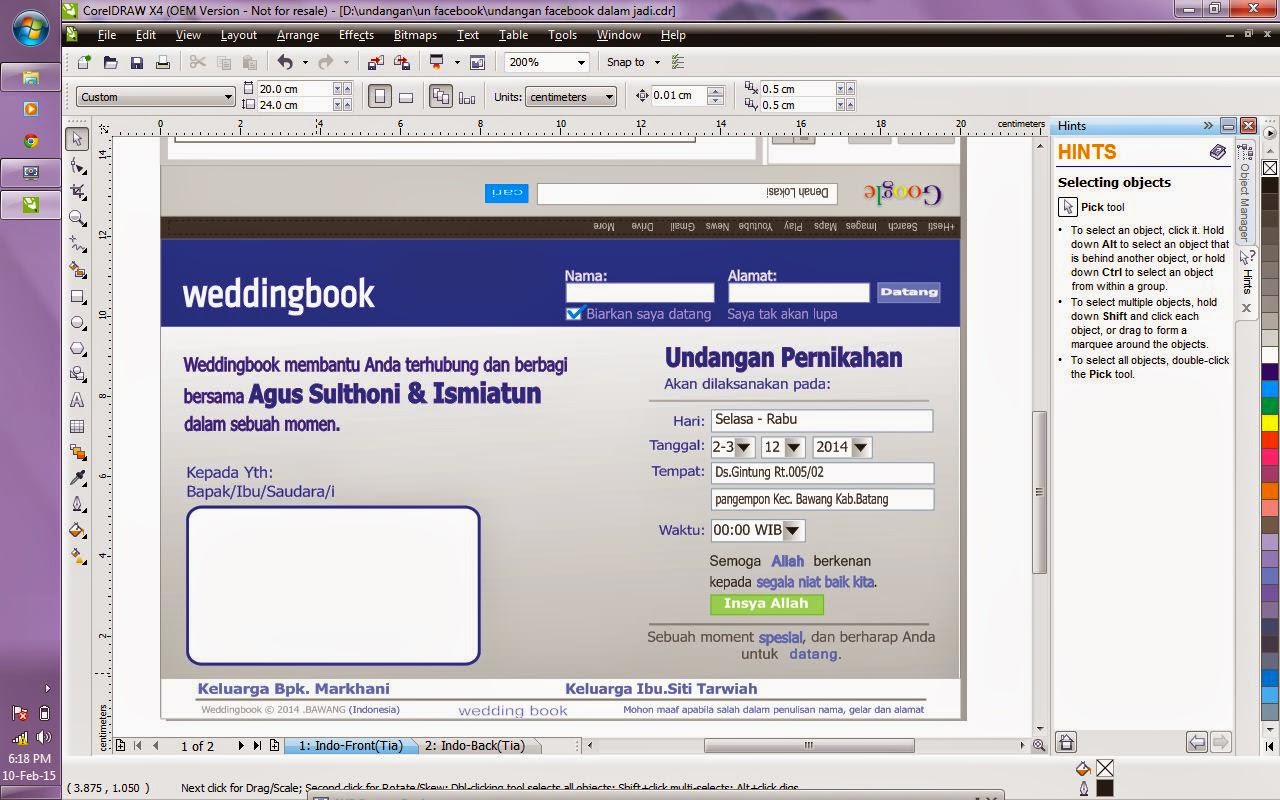Pick the yellow color swatch
The height and width of the screenshot is (800, 1280).
pyautogui.click(x=1270, y=422)
